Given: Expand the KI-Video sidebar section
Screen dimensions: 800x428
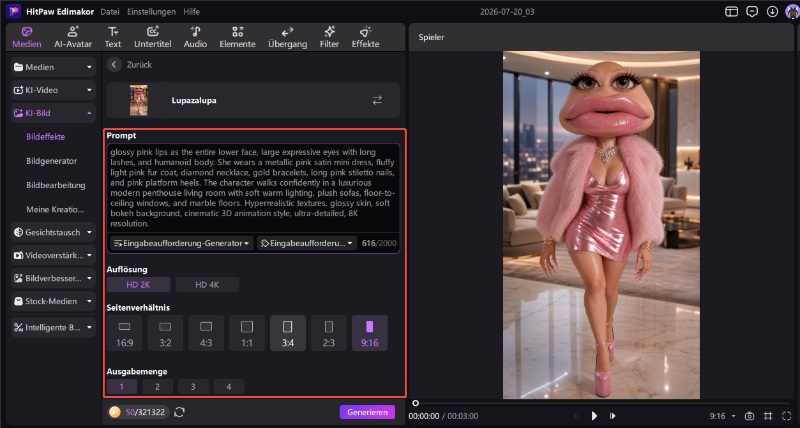Looking at the screenshot, I should pos(53,90).
